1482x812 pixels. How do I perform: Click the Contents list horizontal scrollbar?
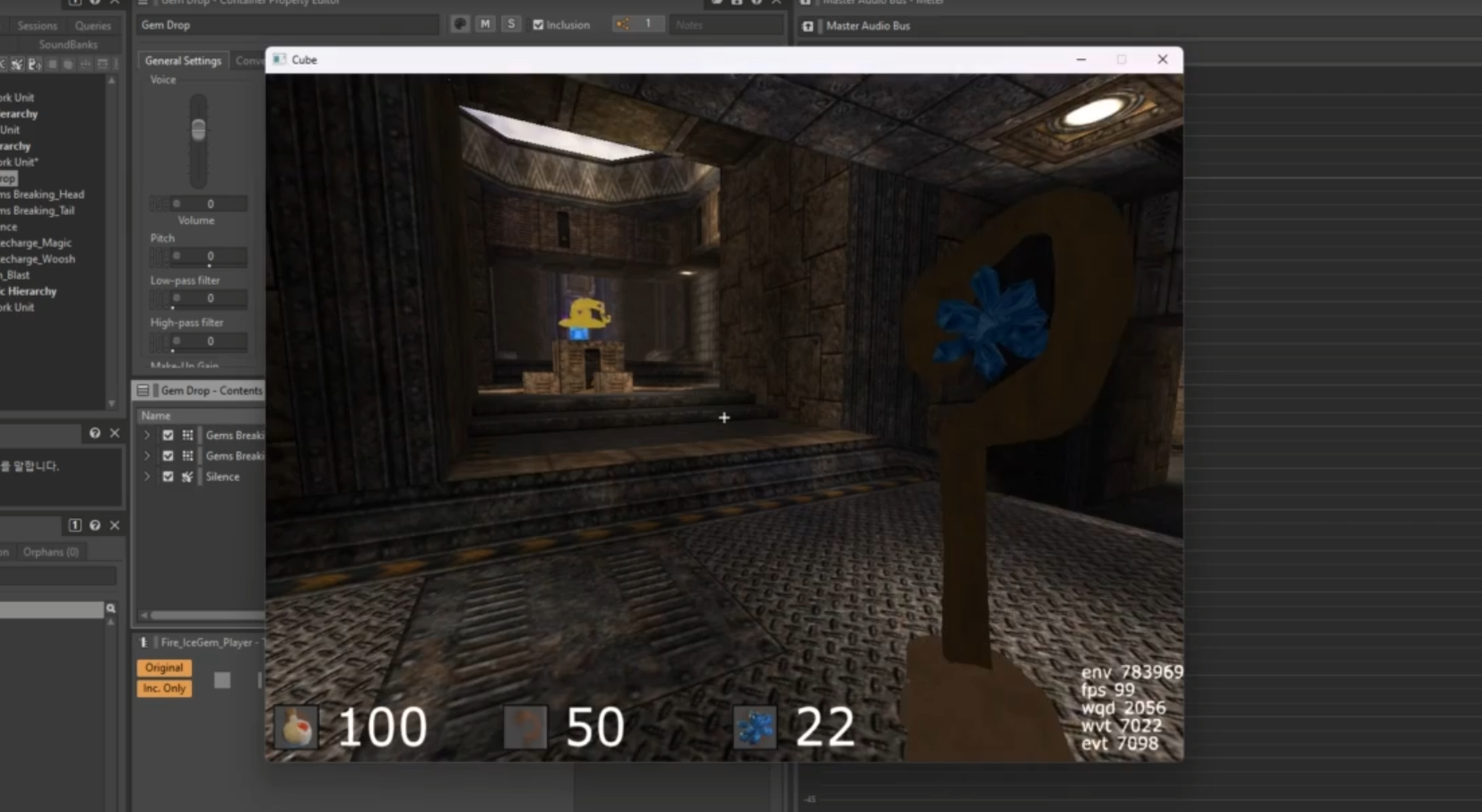point(206,616)
